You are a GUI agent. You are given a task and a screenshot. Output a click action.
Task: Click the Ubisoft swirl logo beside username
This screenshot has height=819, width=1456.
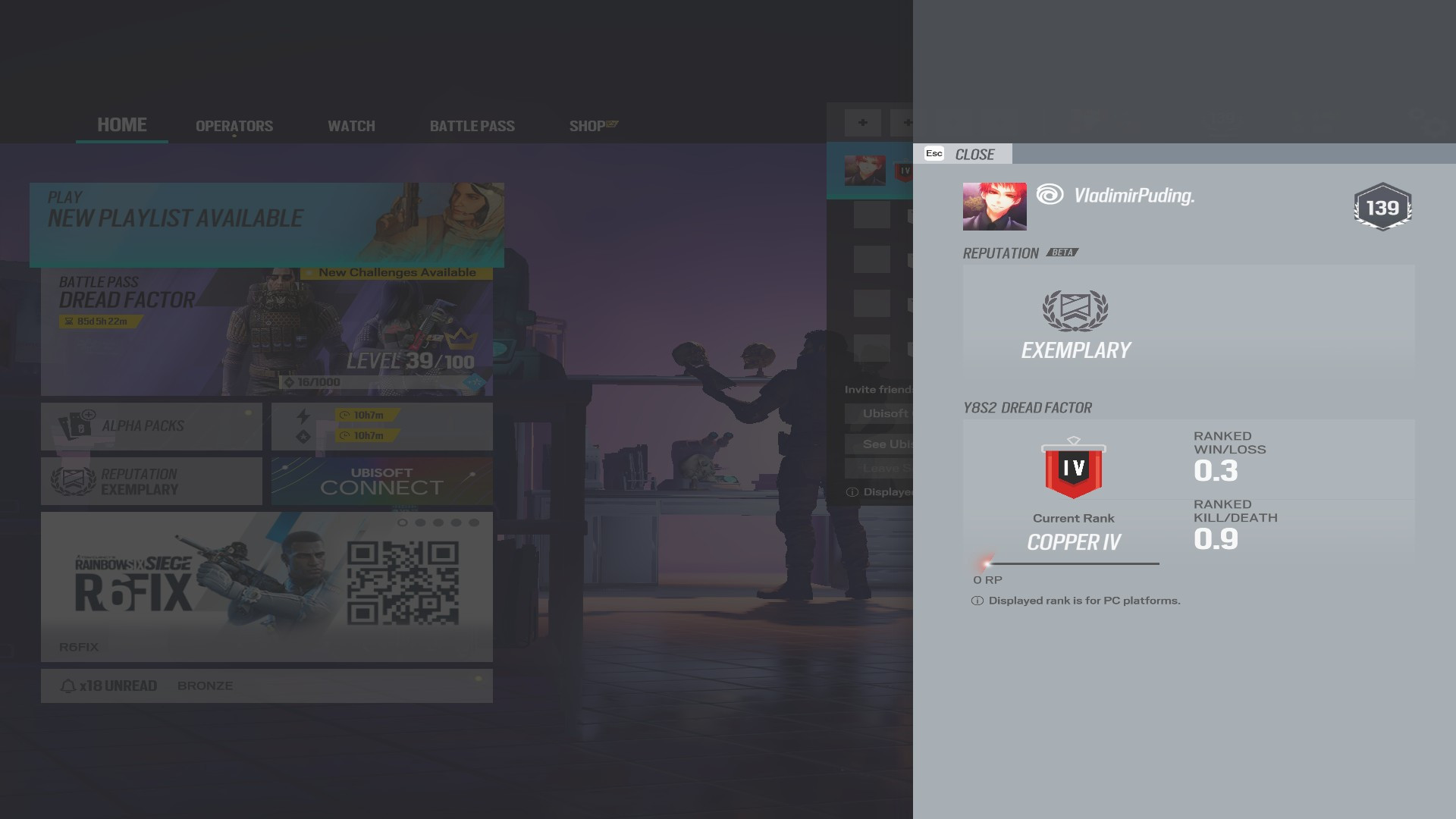(x=1050, y=195)
